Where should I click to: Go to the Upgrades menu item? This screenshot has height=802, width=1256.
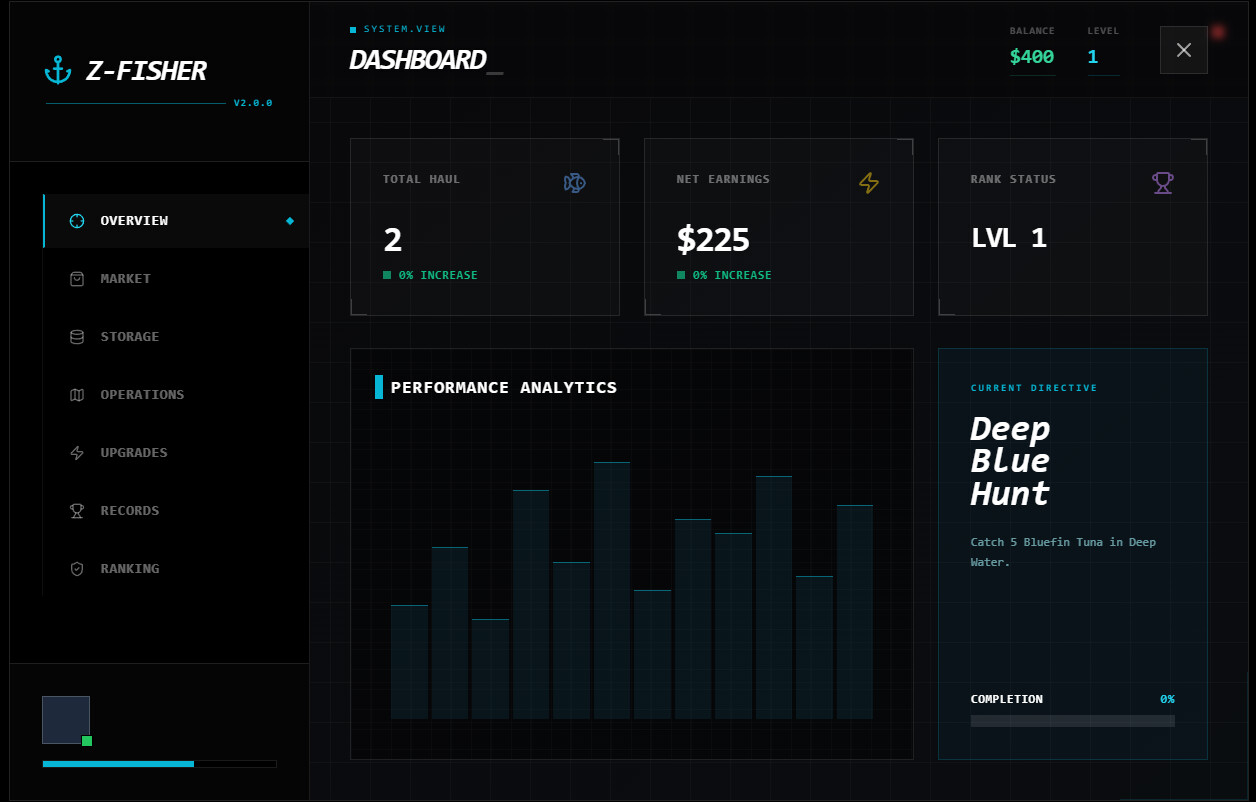pyautogui.click(x=134, y=453)
